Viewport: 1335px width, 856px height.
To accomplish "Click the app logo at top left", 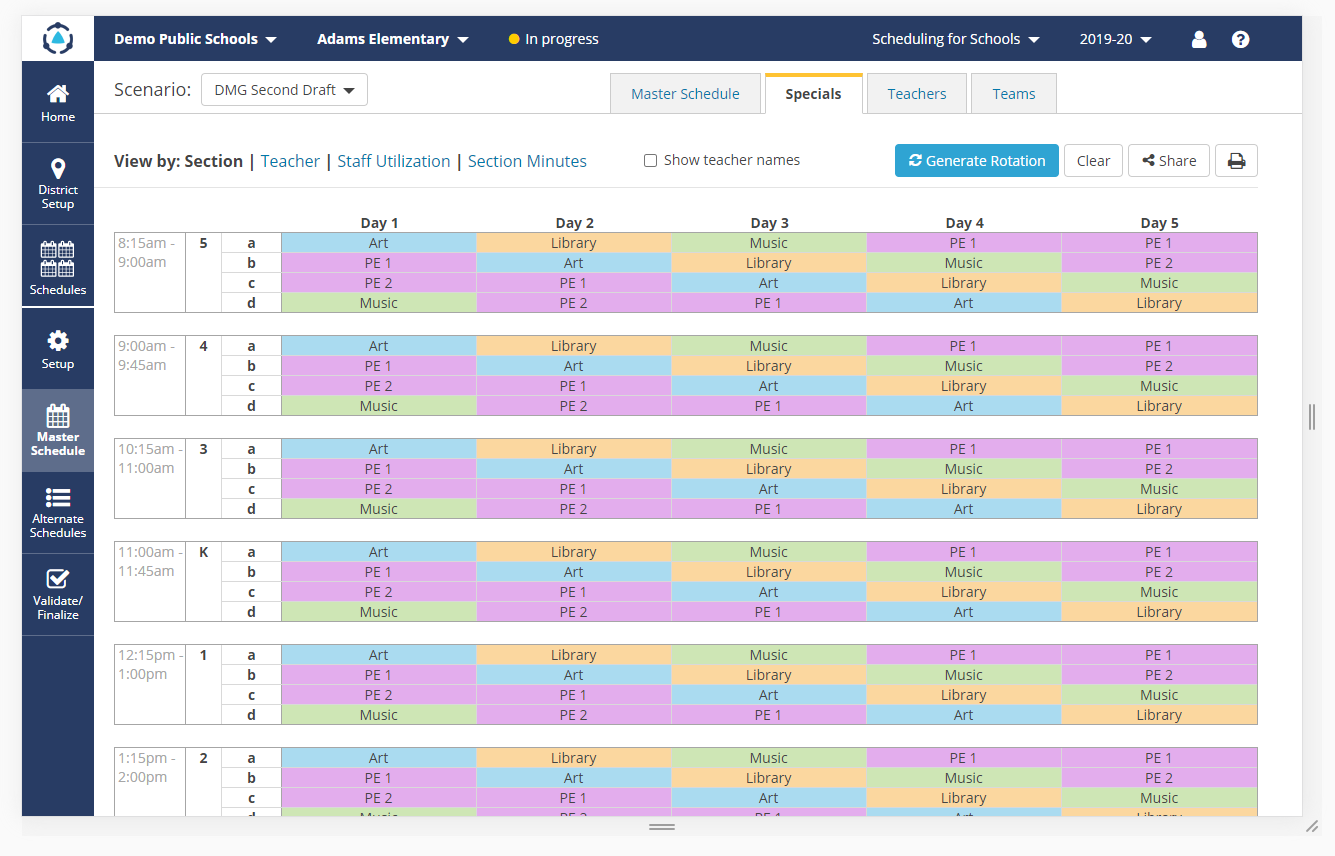I will 57,38.
